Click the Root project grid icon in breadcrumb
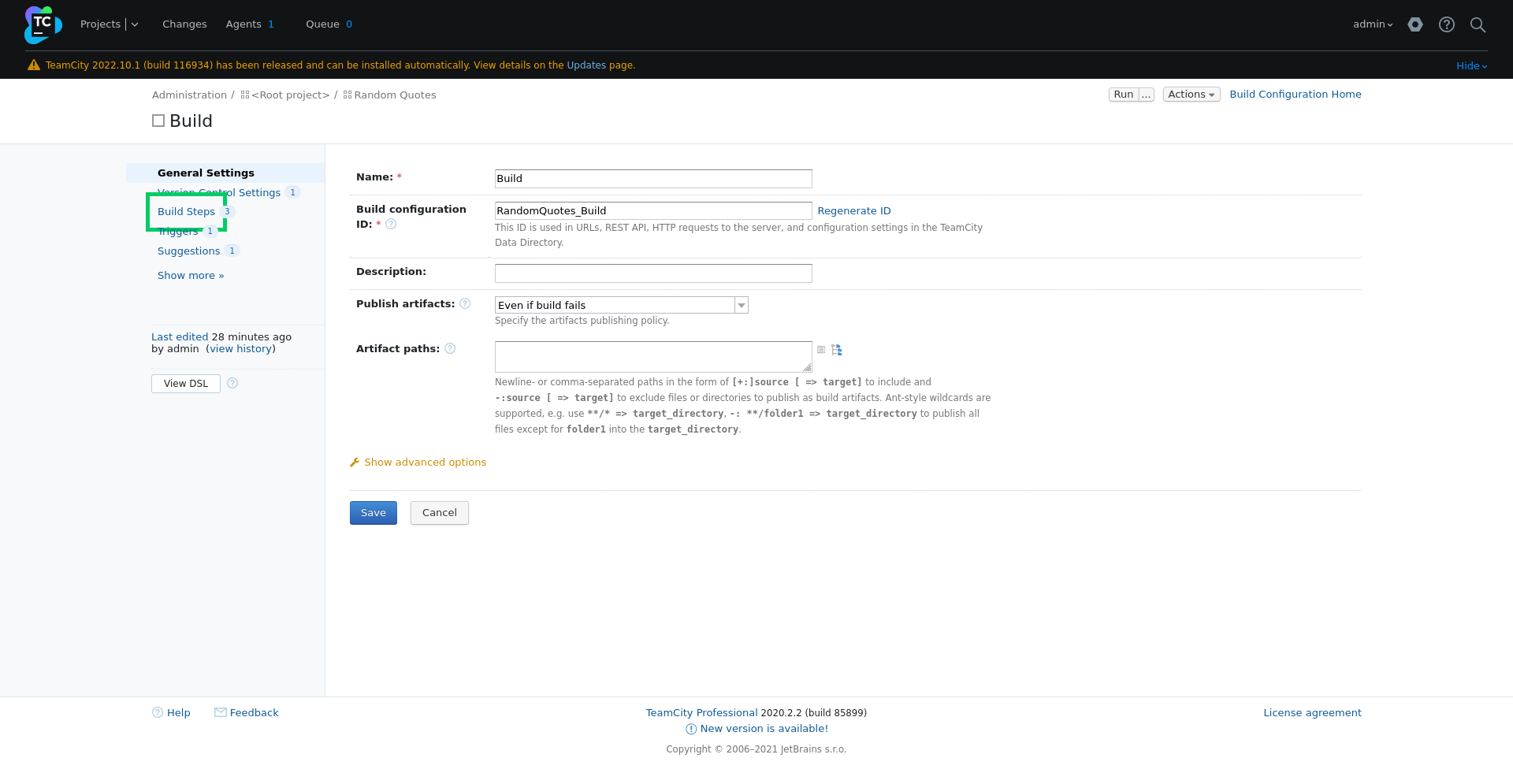1513x784 pixels. coord(245,95)
